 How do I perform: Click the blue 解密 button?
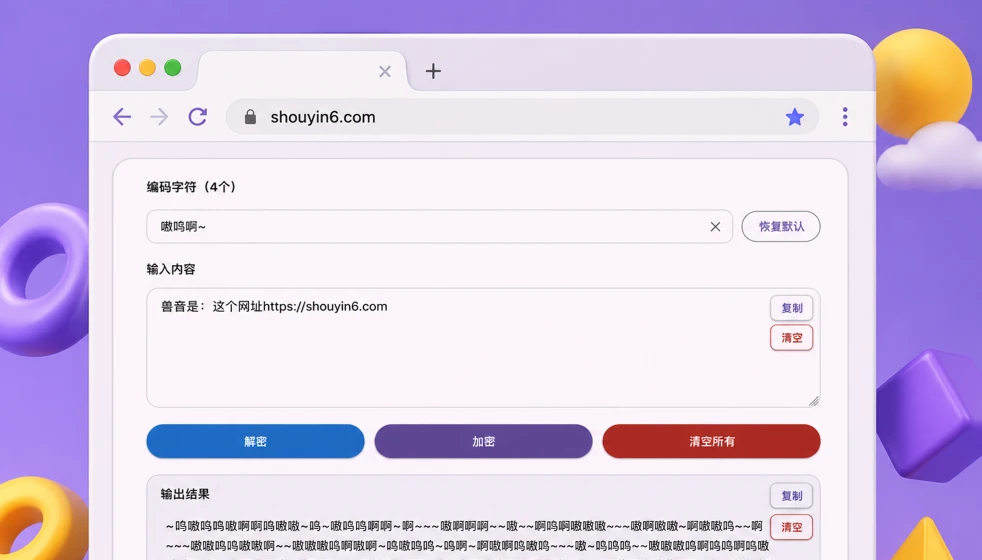click(256, 441)
